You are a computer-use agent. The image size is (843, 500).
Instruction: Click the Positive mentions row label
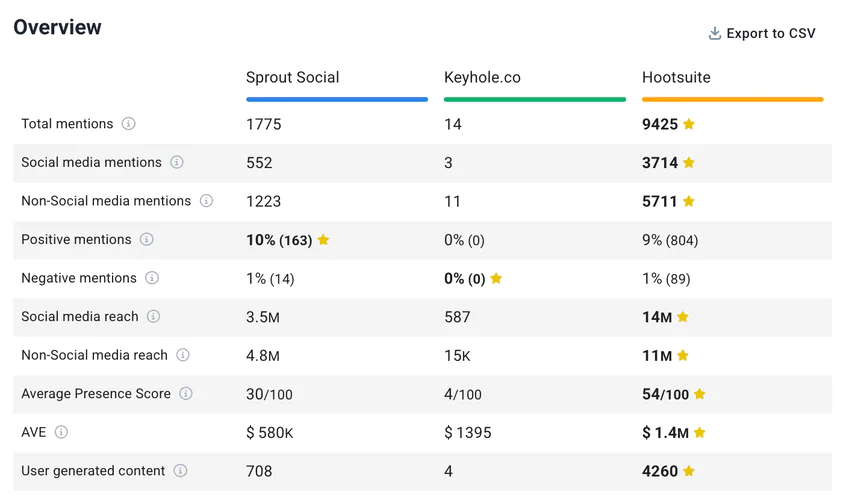(x=76, y=239)
